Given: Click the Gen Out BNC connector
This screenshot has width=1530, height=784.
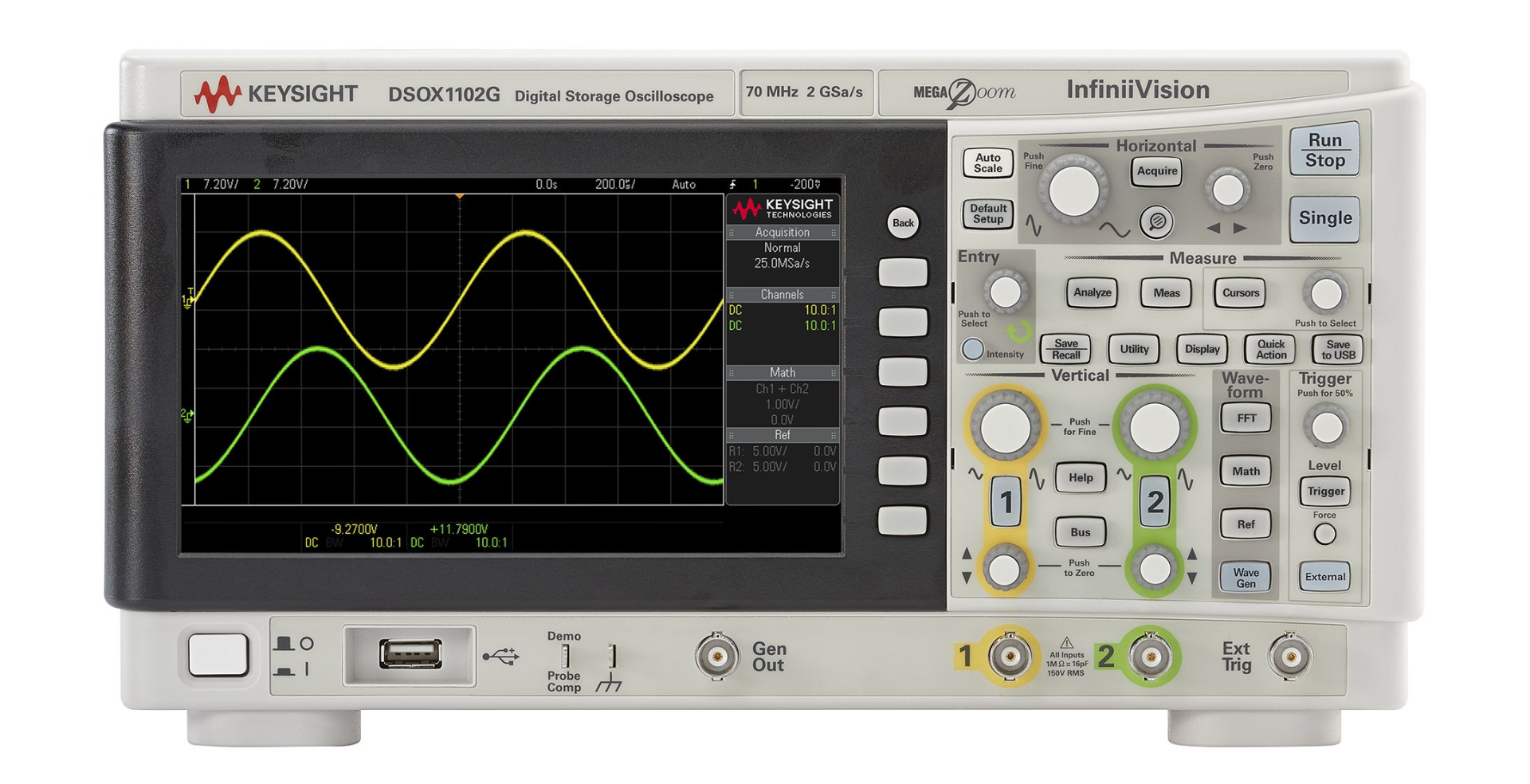Looking at the screenshot, I should coord(716,657).
